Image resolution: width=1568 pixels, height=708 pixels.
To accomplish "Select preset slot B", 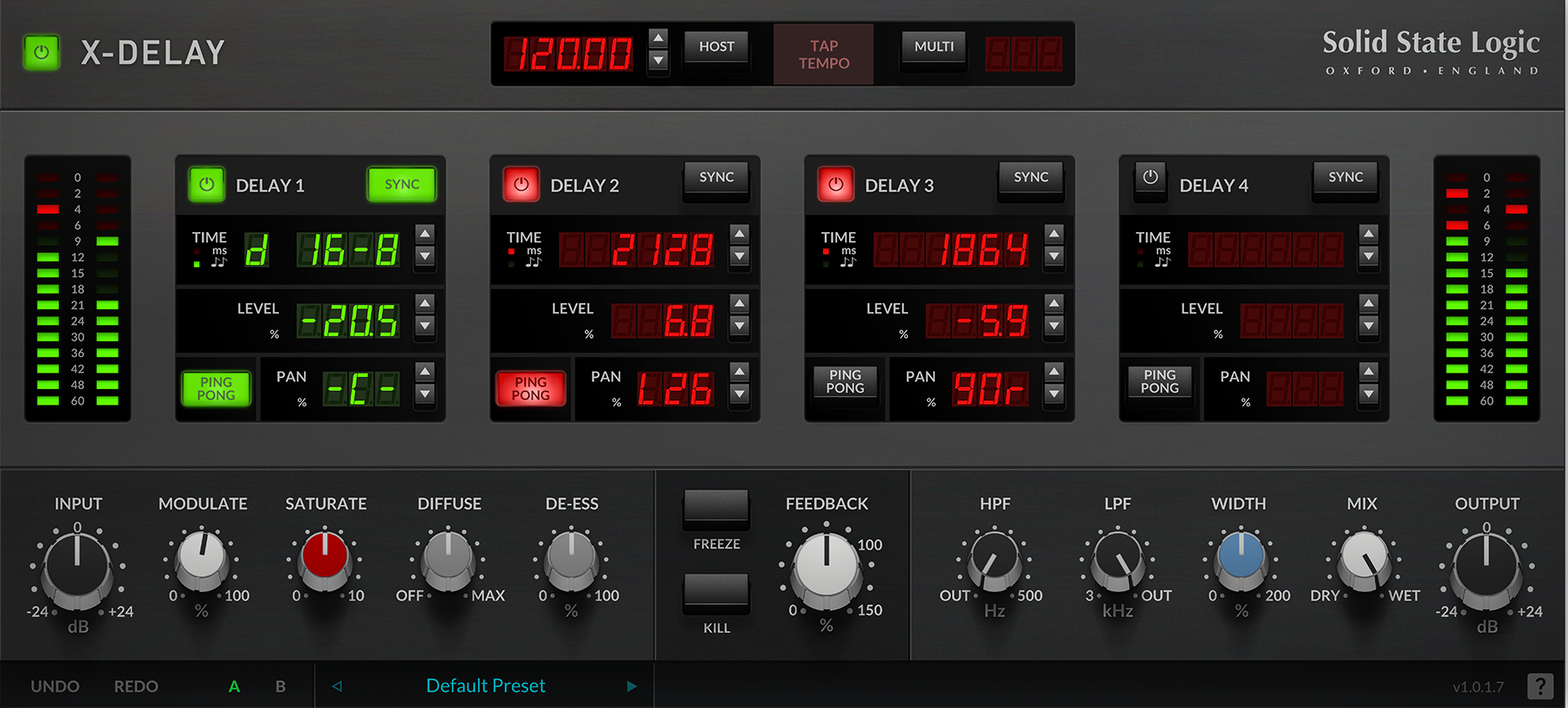I will (281, 686).
